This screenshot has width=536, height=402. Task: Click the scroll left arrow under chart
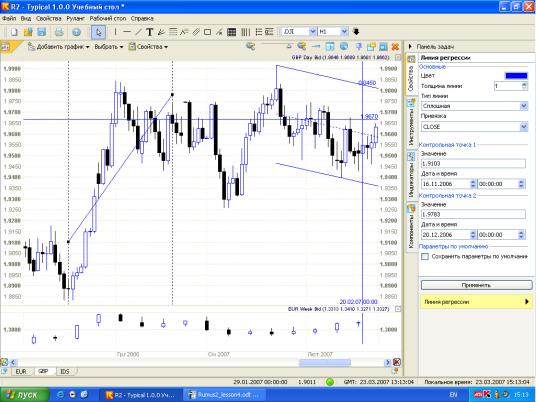click(13, 362)
